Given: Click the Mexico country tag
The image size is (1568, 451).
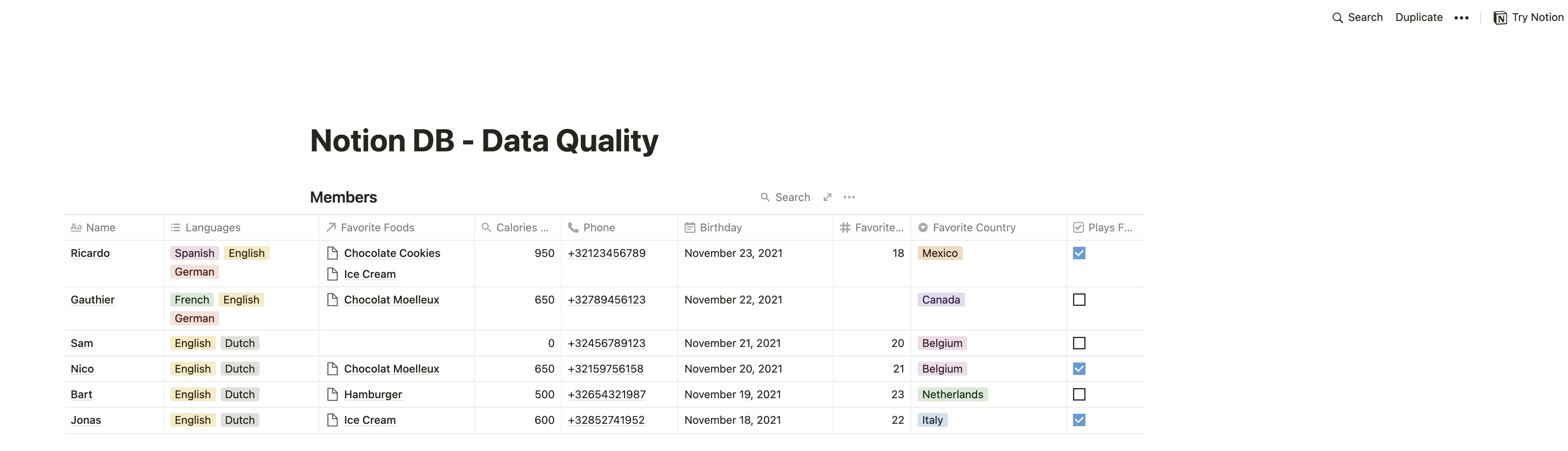Looking at the screenshot, I should point(939,253).
